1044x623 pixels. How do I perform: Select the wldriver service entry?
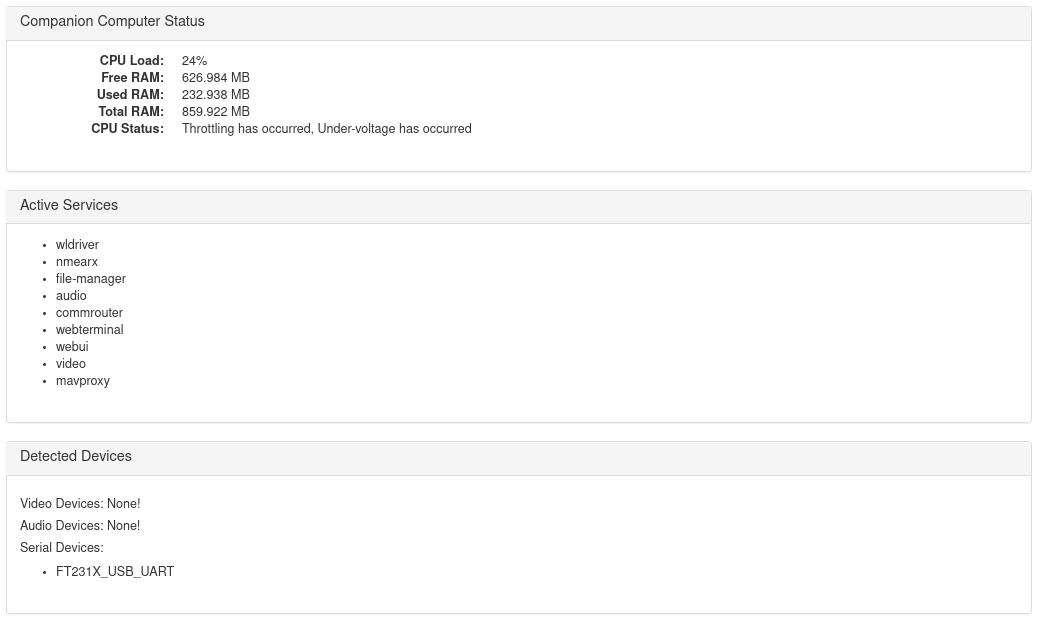click(x=77, y=245)
